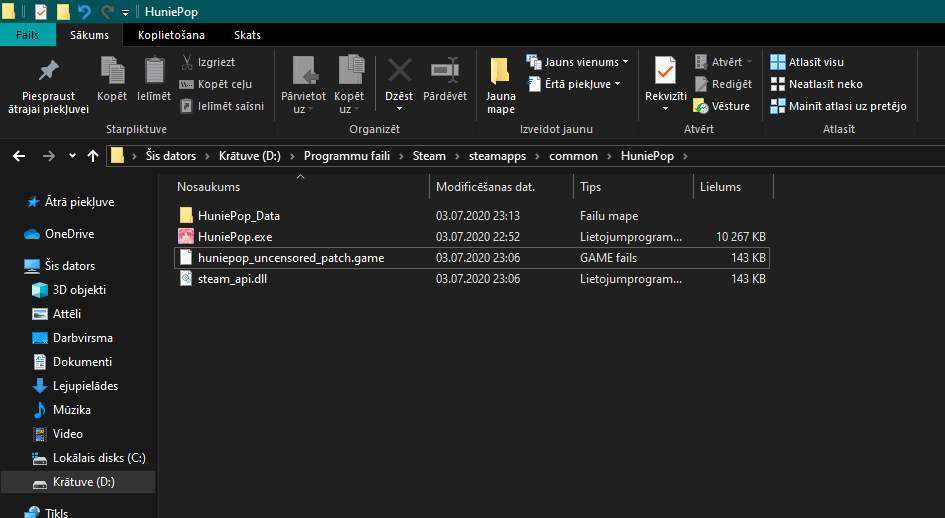Rename item with Pārdēvēt
The height and width of the screenshot is (518, 945).
pos(445,79)
